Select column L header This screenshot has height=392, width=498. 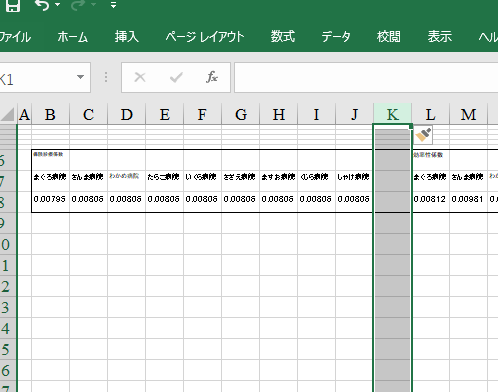tap(430, 115)
